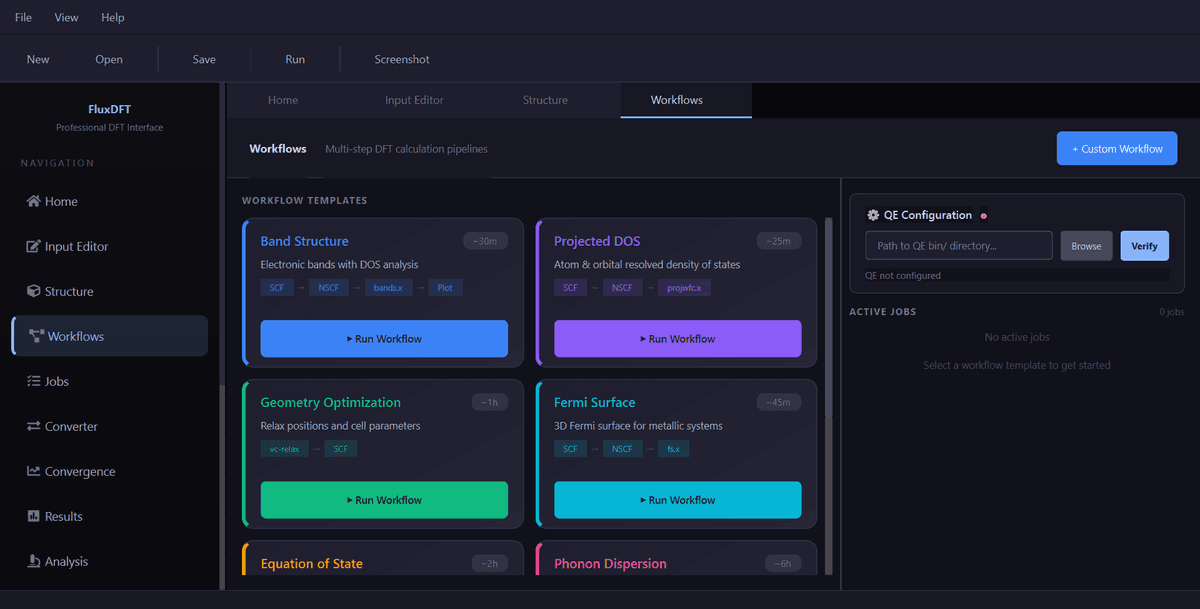Open Structure via its cube icon
1200x609 pixels.
(34, 291)
